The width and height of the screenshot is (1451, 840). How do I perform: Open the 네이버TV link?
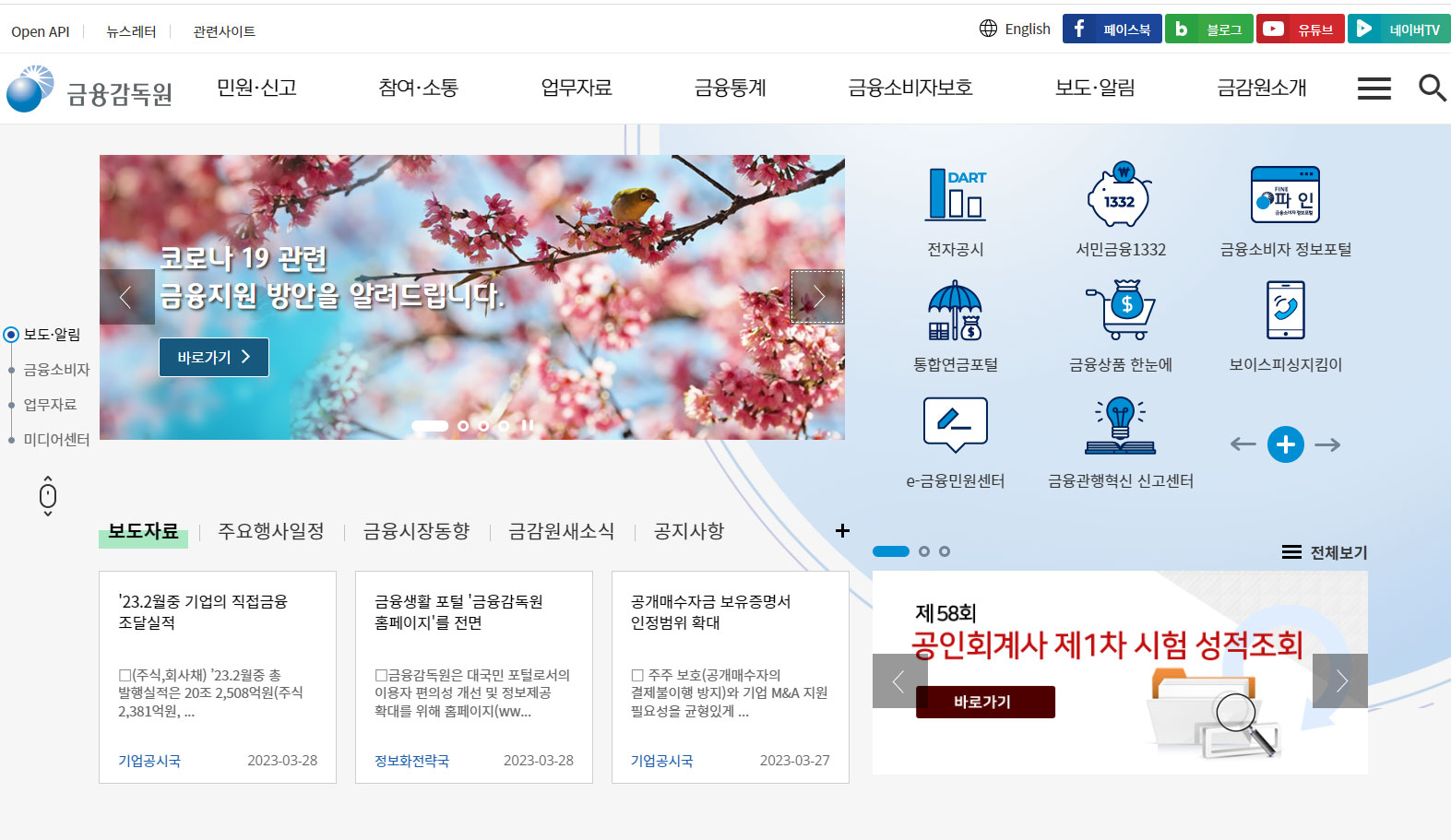click(1398, 29)
